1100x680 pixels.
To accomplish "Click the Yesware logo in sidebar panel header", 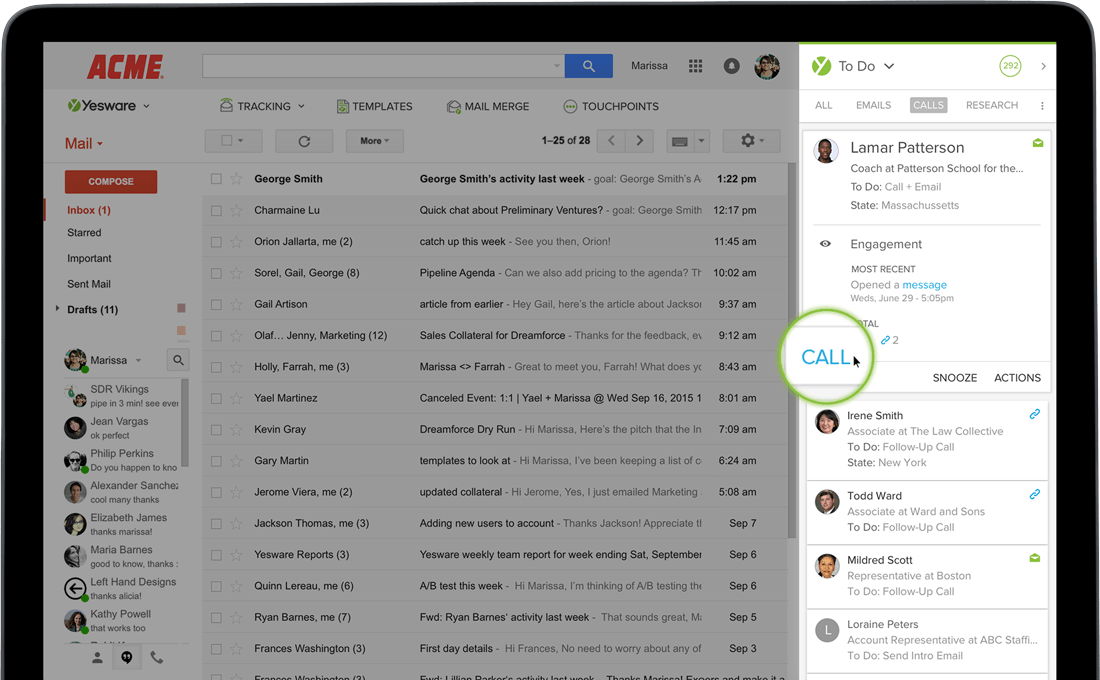I will click(821, 66).
